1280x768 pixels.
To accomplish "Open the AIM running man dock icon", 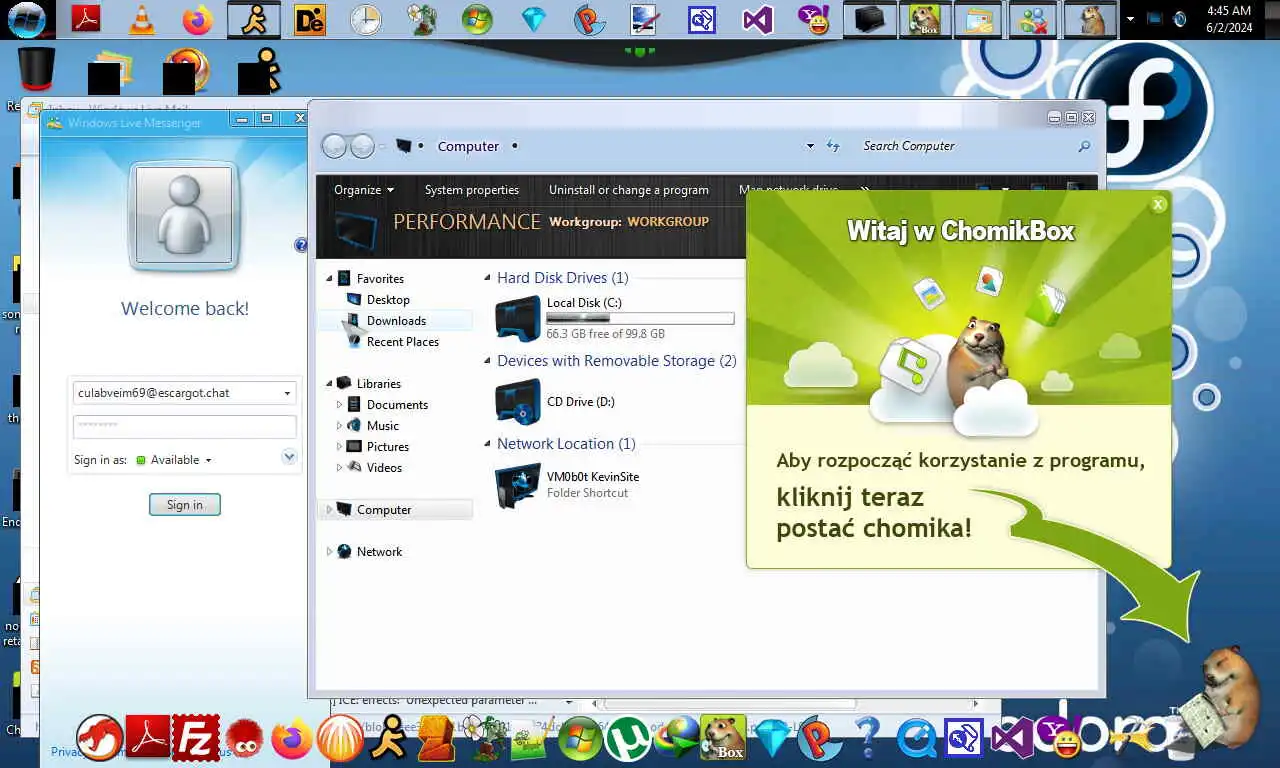I will point(388,739).
